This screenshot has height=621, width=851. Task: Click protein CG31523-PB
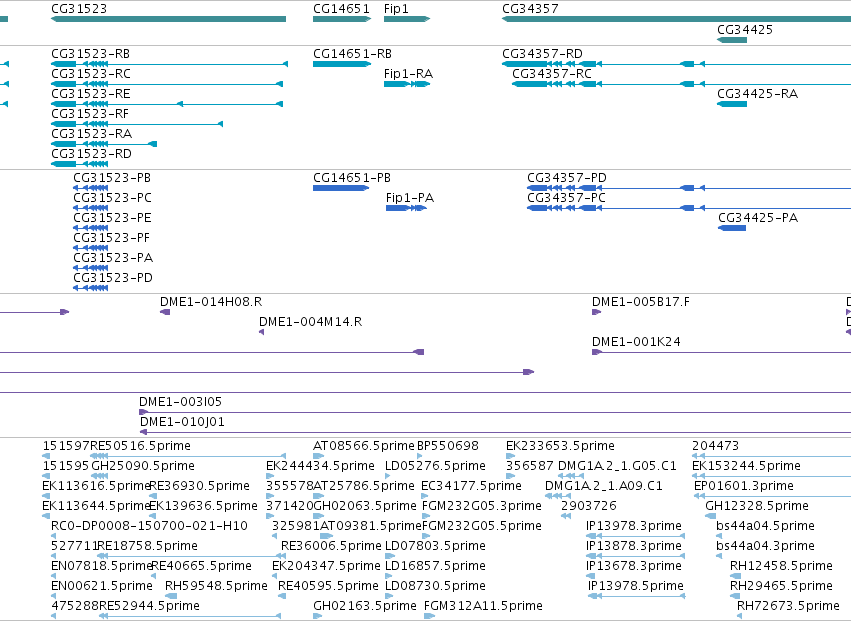coord(91,188)
